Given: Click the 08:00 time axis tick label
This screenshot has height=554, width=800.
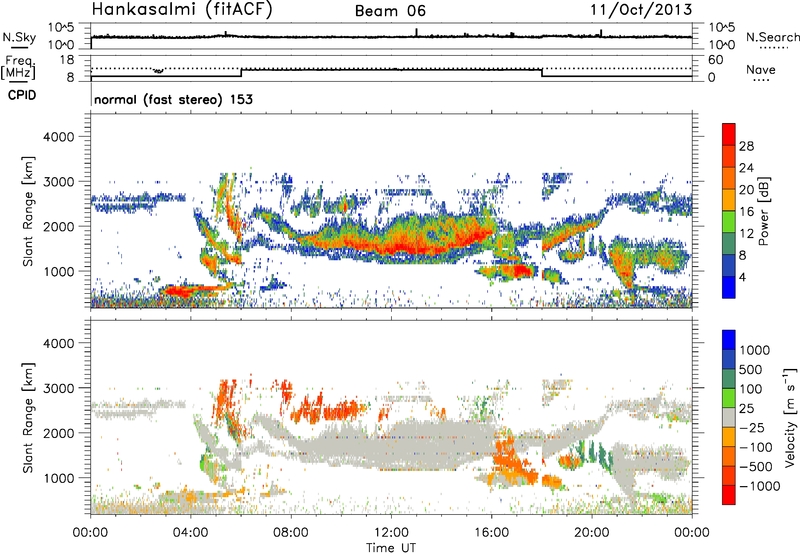Looking at the screenshot, I should pos(291,533).
